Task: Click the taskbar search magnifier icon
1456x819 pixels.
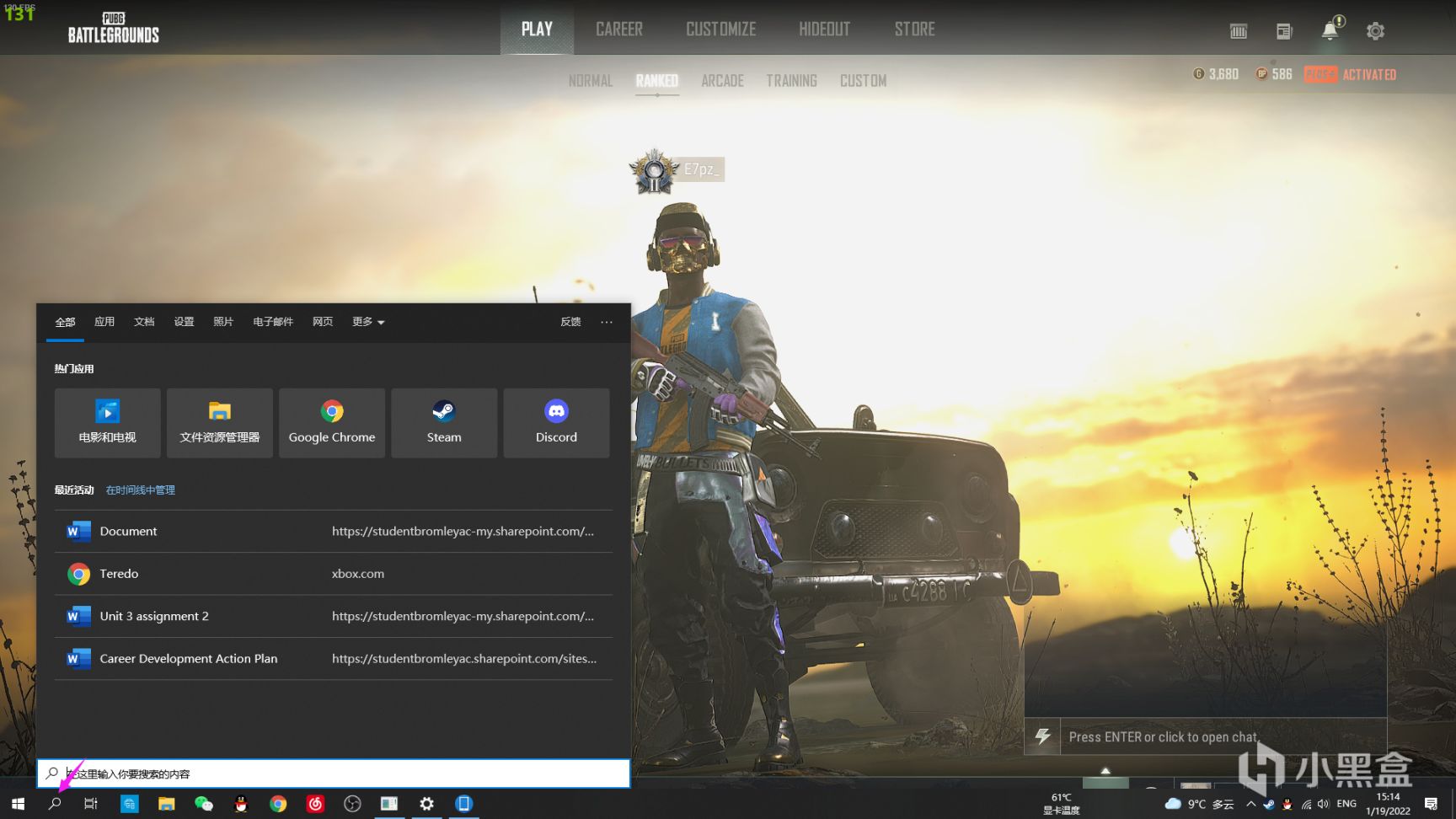Action: [x=55, y=804]
